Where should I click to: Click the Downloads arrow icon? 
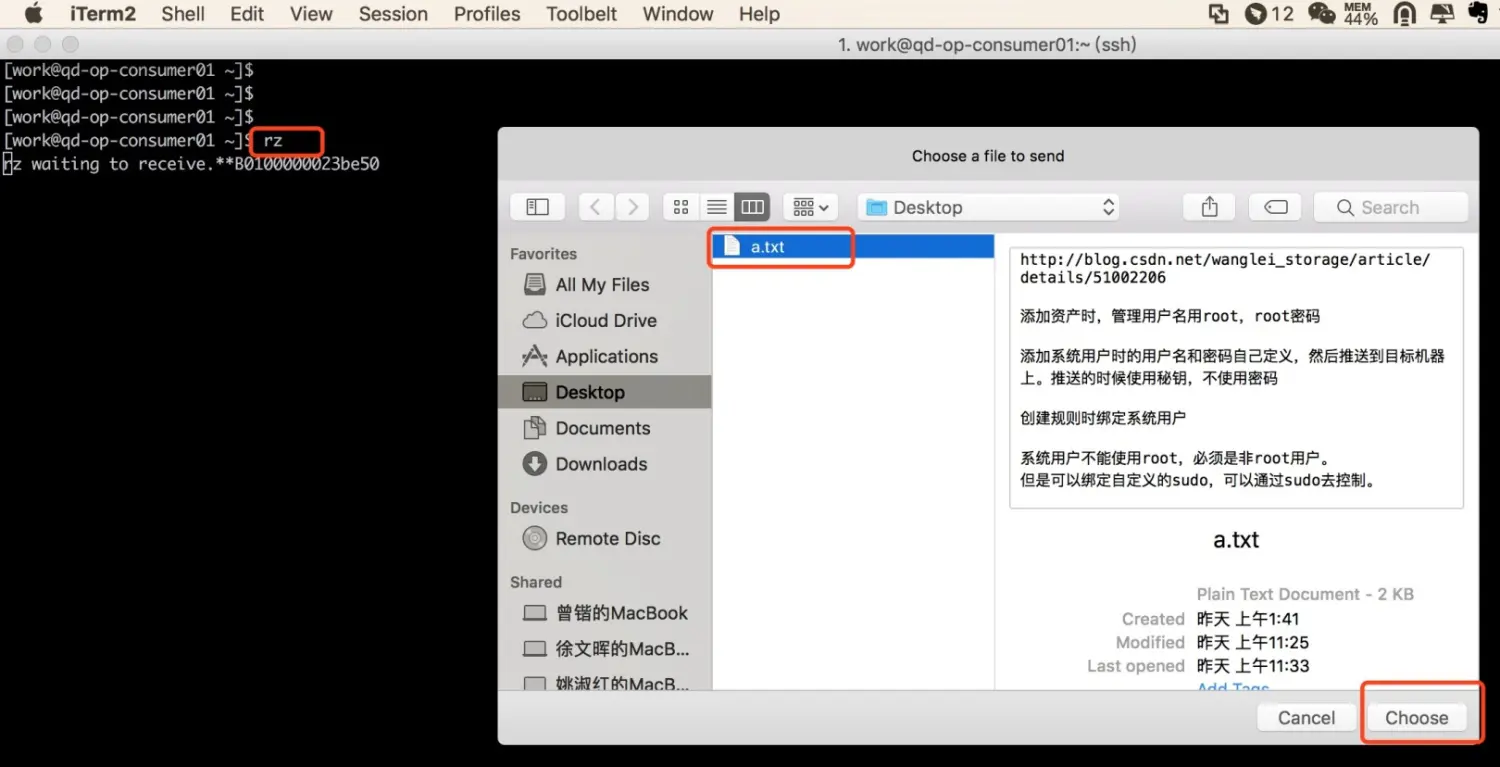[x=535, y=464]
